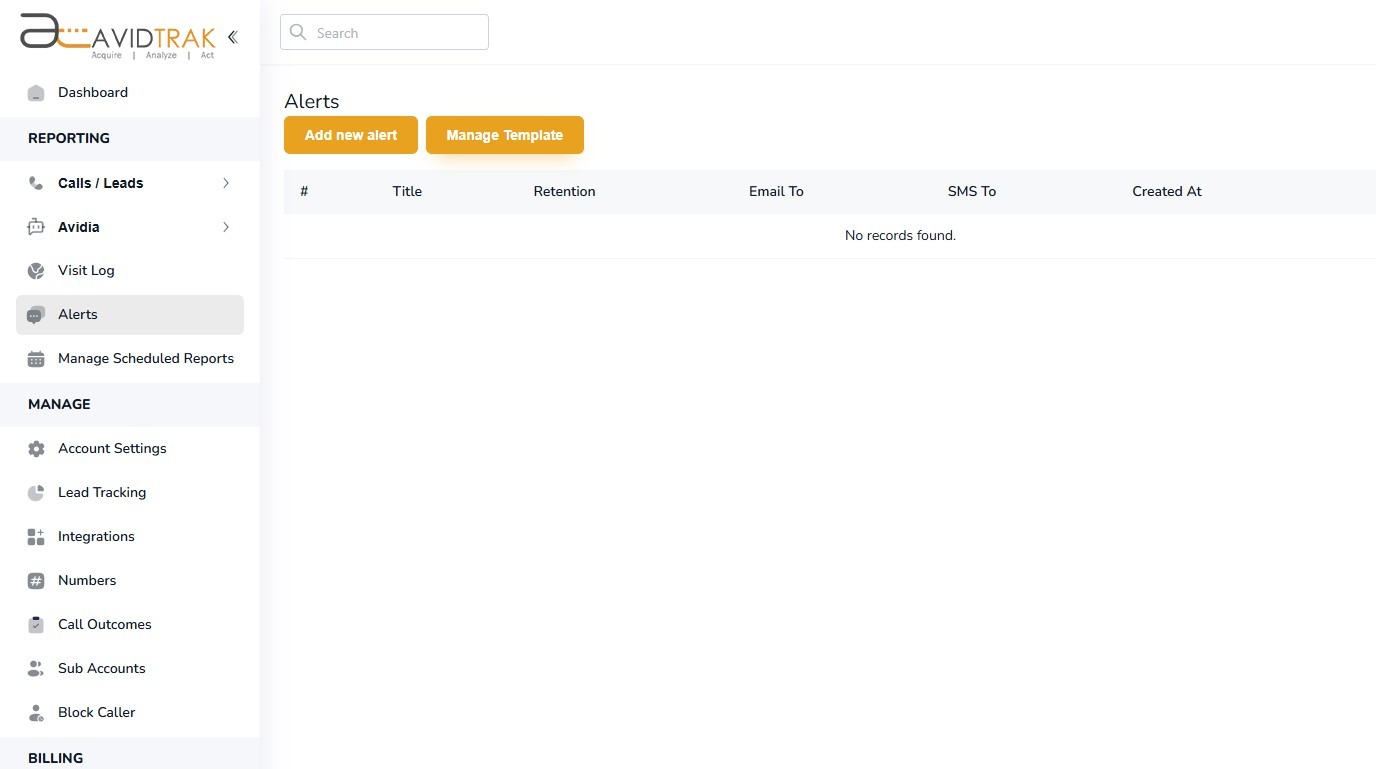This screenshot has width=1376, height=769.
Task: Click the Manage Scheduled Reports calendar icon
Action: [x=36, y=359]
